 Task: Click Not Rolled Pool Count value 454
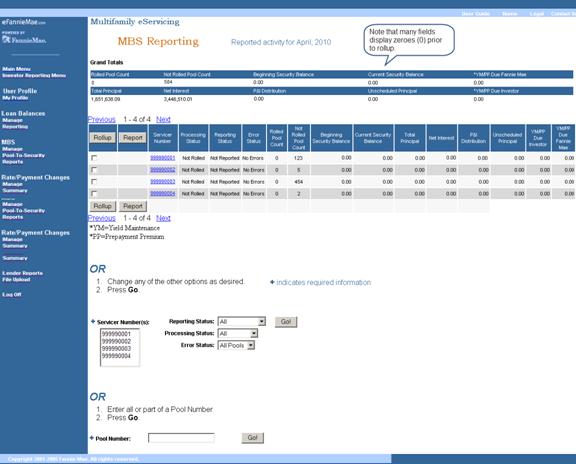[298, 181]
